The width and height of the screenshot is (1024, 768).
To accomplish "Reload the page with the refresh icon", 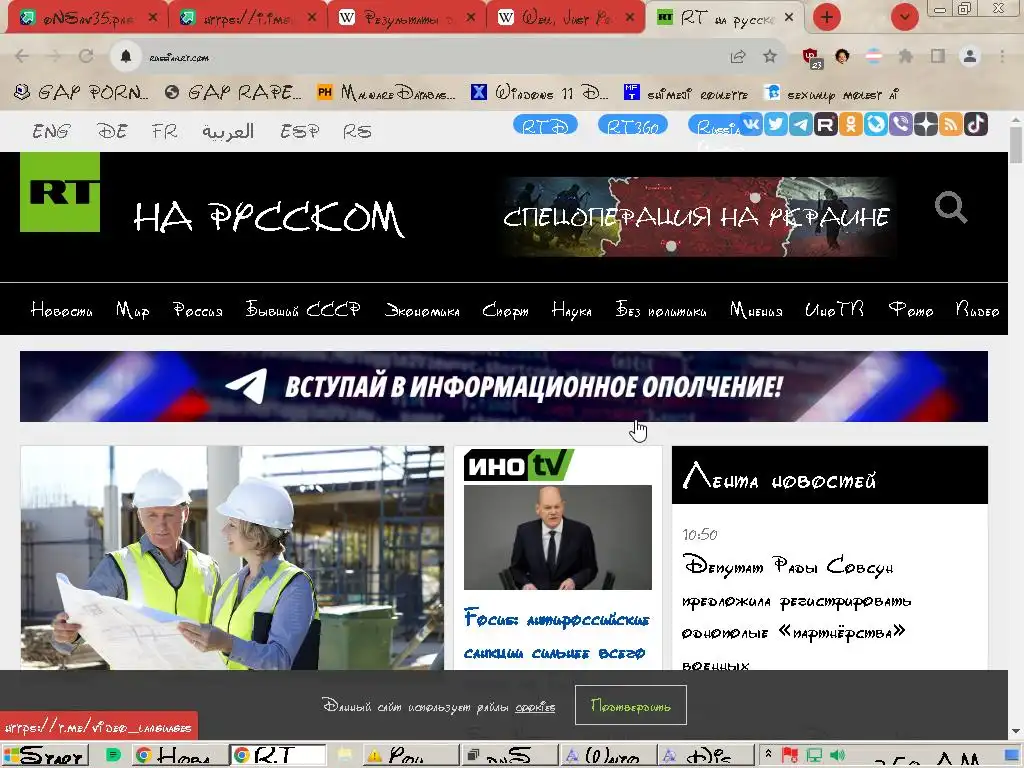I will click(x=86, y=57).
